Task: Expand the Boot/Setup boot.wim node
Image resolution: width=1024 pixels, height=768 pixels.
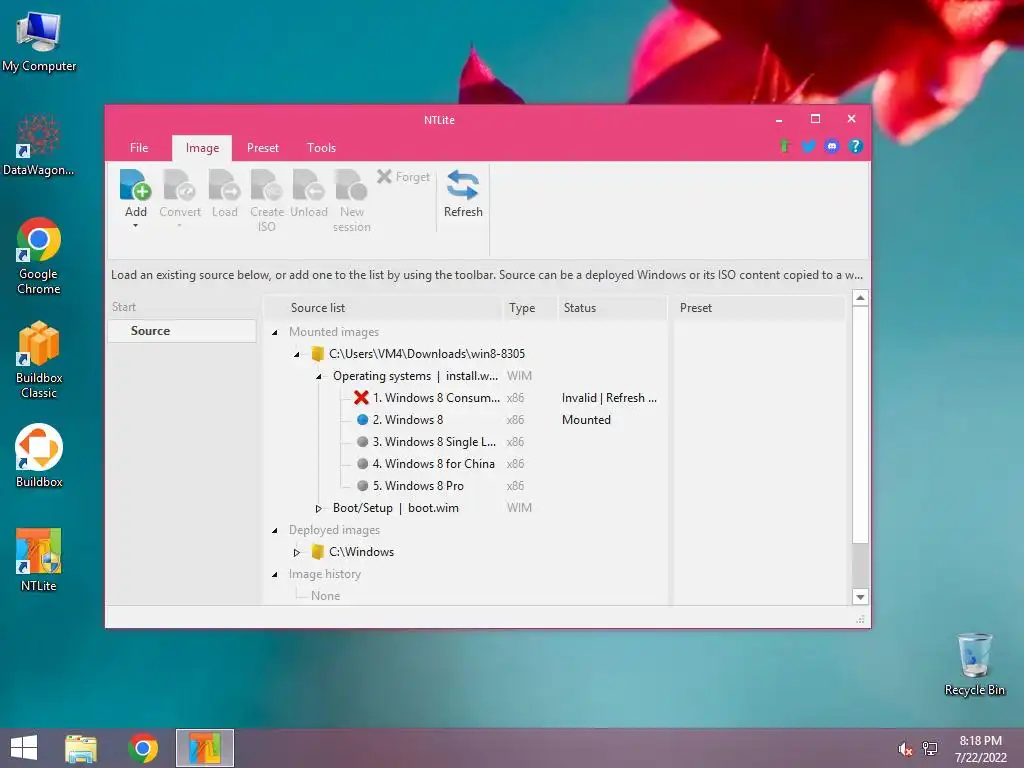Action: pos(318,508)
